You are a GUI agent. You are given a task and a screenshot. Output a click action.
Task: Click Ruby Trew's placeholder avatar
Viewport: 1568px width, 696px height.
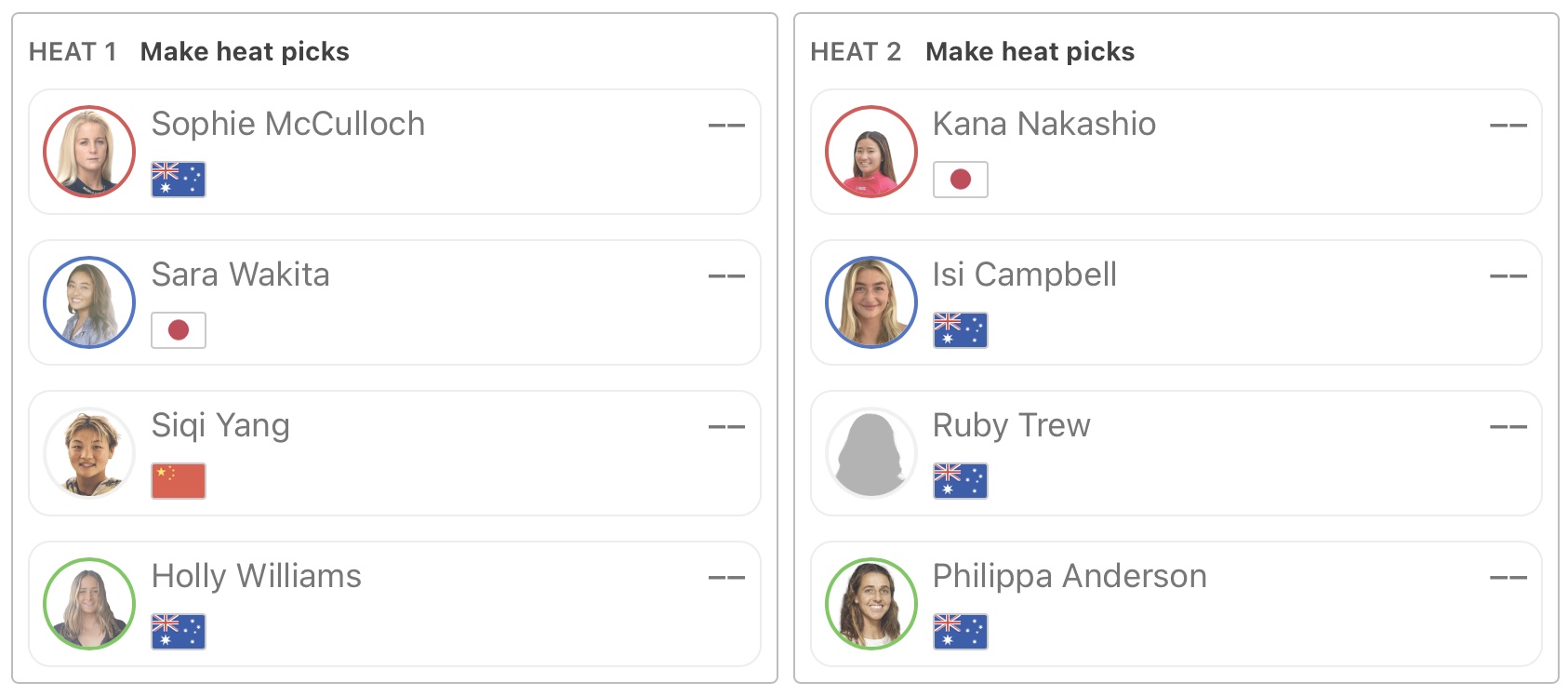tap(871, 453)
